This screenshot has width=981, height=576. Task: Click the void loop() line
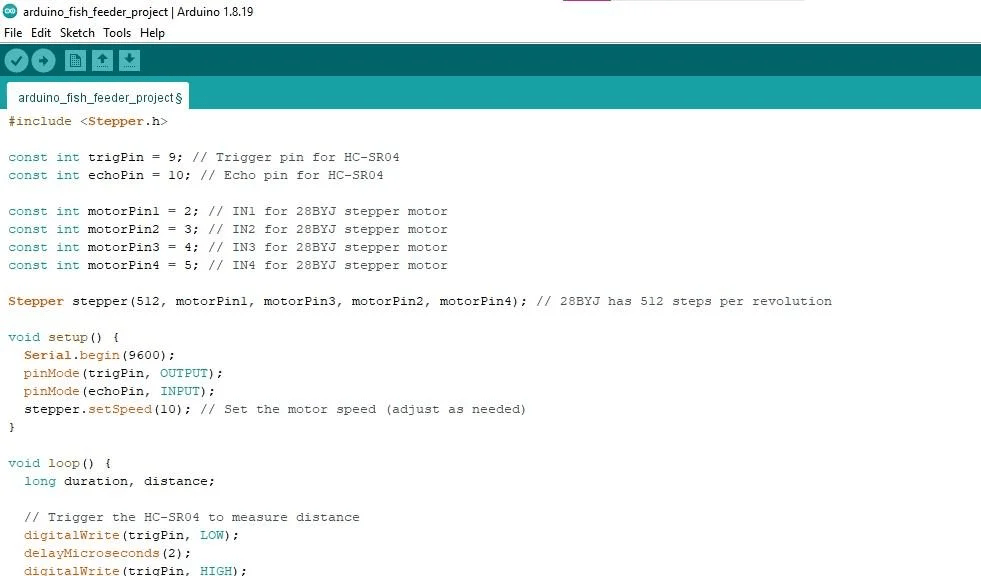point(60,463)
